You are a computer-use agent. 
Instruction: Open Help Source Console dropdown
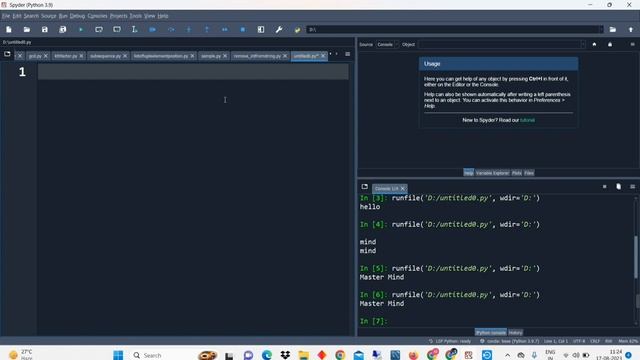click(x=387, y=44)
